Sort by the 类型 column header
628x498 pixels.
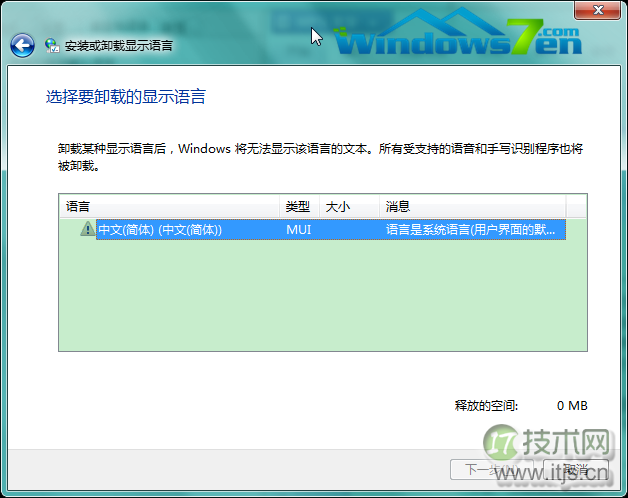(x=299, y=206)
